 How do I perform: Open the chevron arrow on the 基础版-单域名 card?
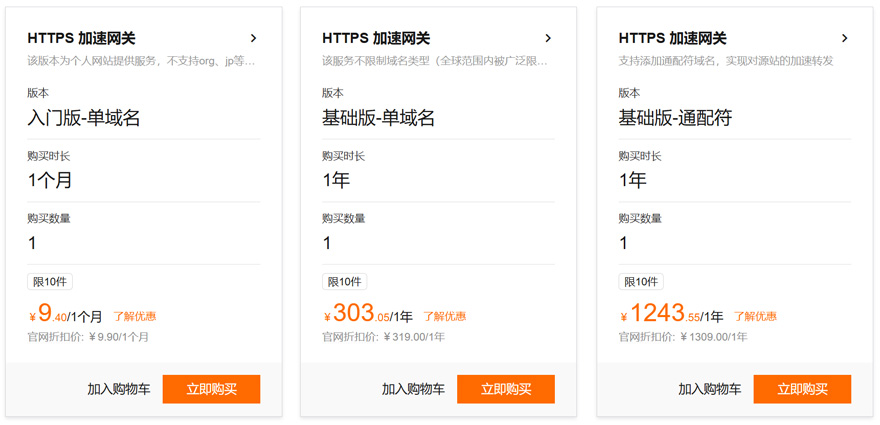click(548, 38)
